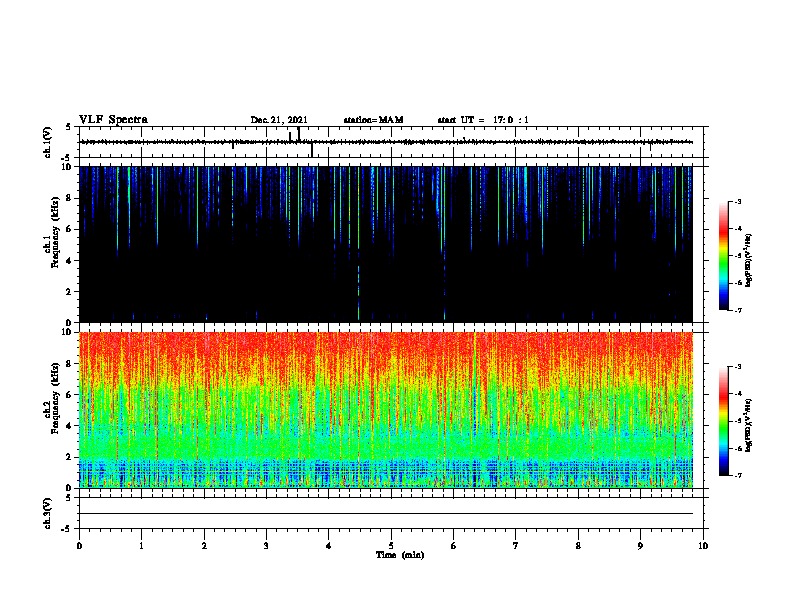Click time axis tick label "3"
The image size is (792, 612).
pos(266,546)
